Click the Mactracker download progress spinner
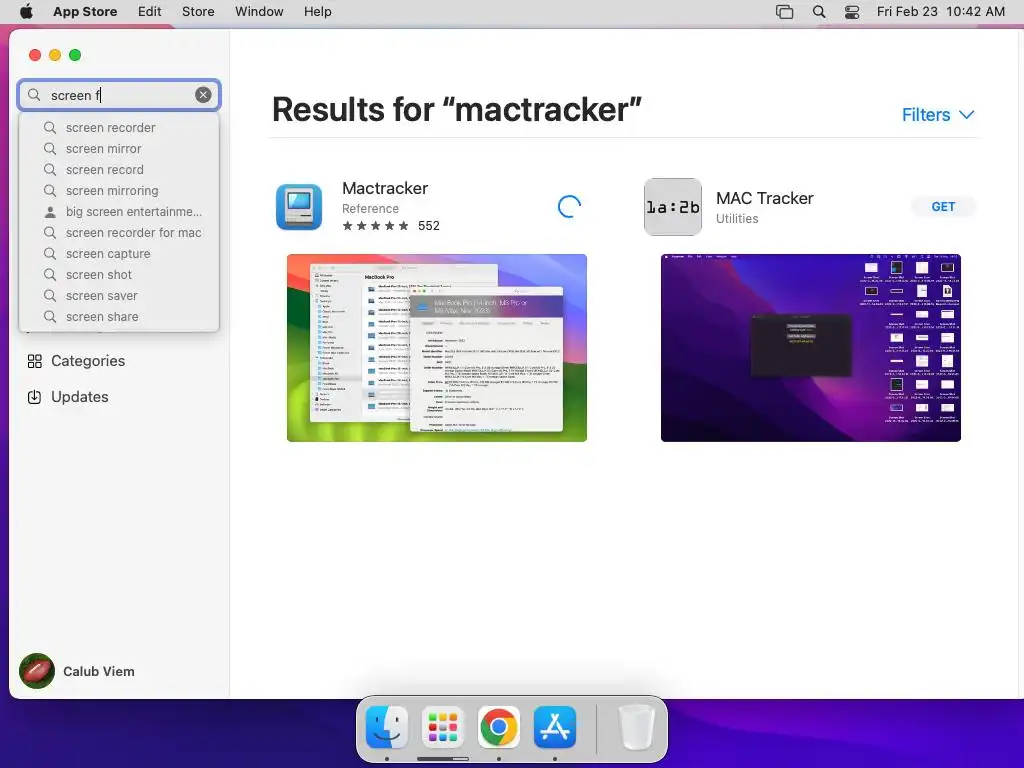 [569, 206]
